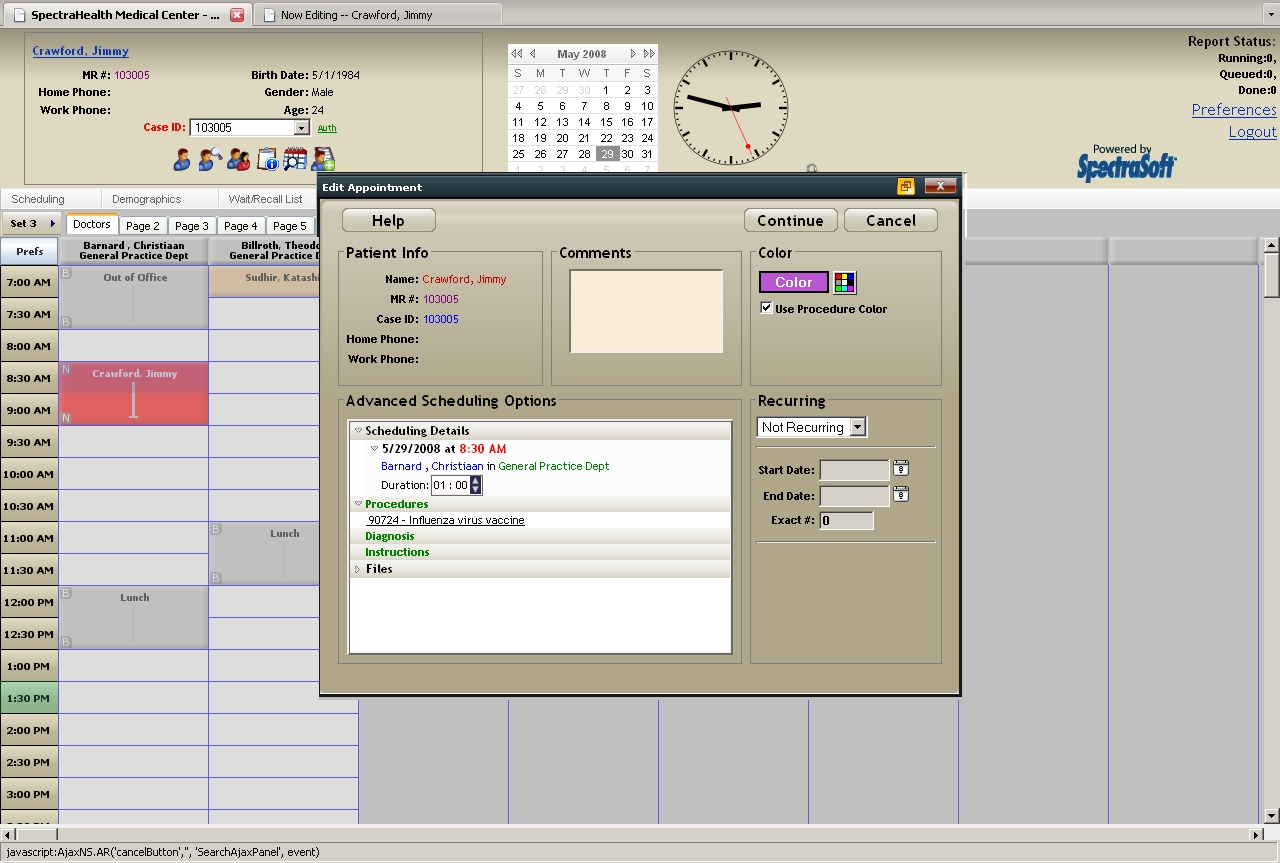Open the End Date calendar picker icon
This screenshot has width=1280, height=863.
pos(901,494)
